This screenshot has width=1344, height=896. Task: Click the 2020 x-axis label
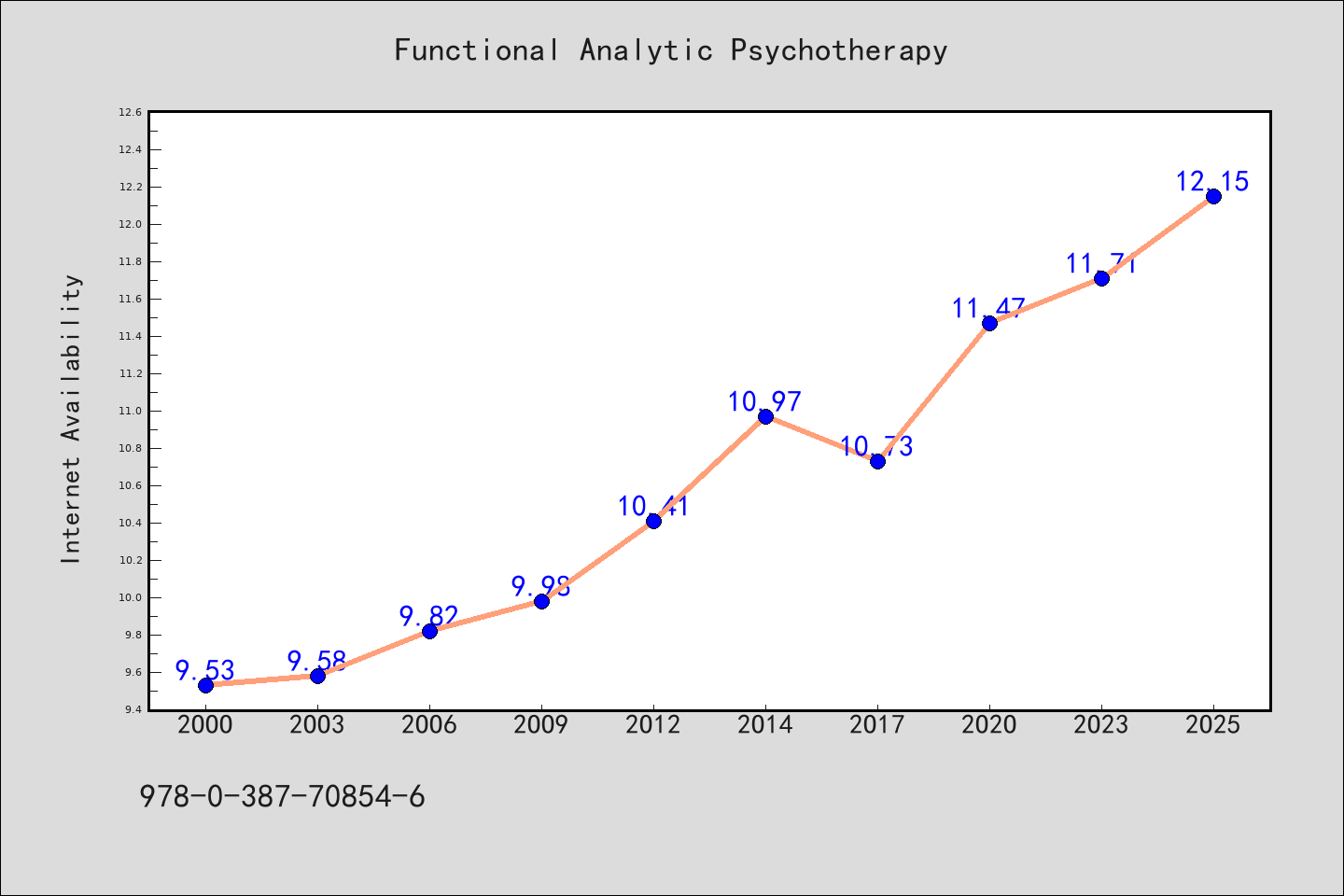989,725
